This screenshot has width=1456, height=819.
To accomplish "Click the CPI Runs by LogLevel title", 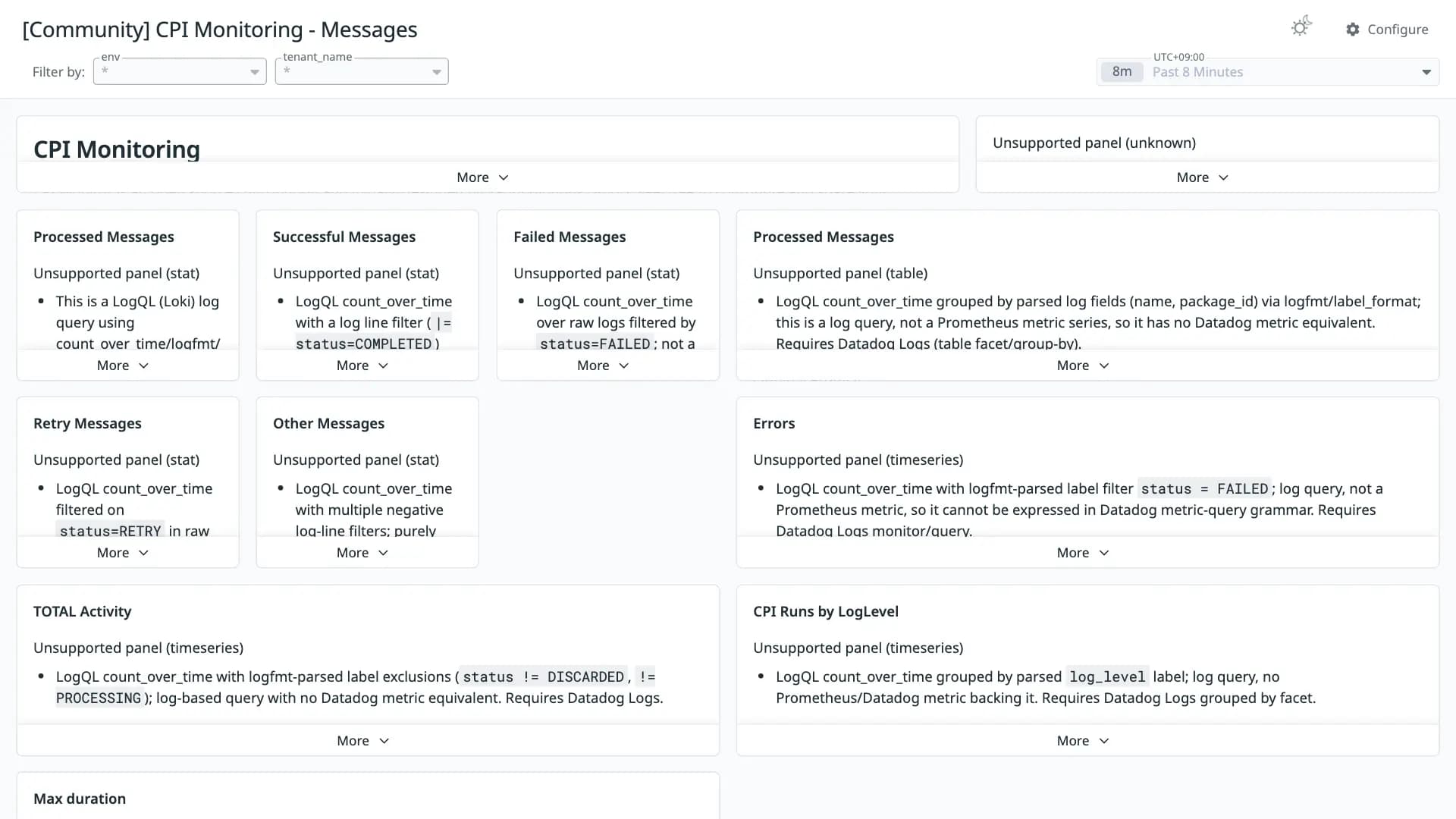I will tap(825, 611).
